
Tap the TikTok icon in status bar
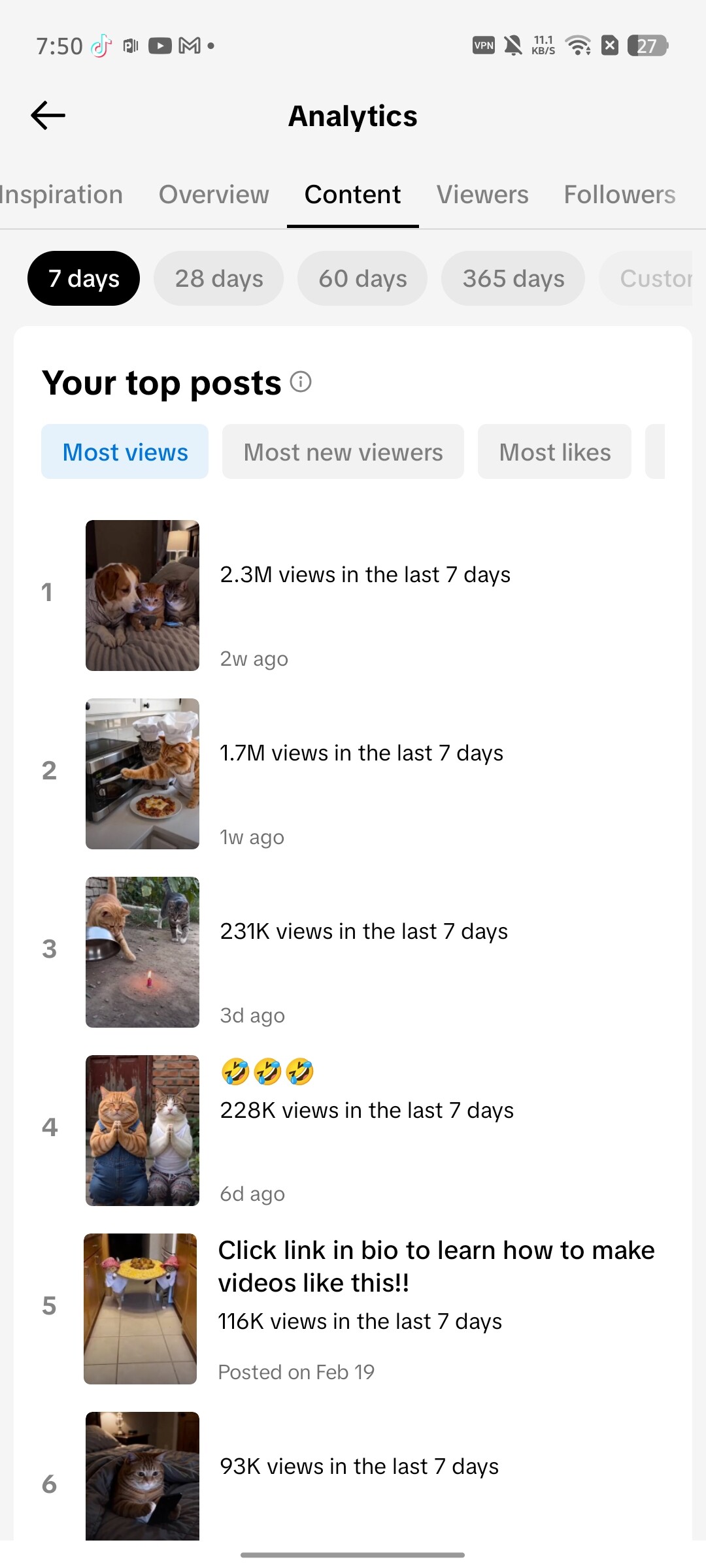101,46
